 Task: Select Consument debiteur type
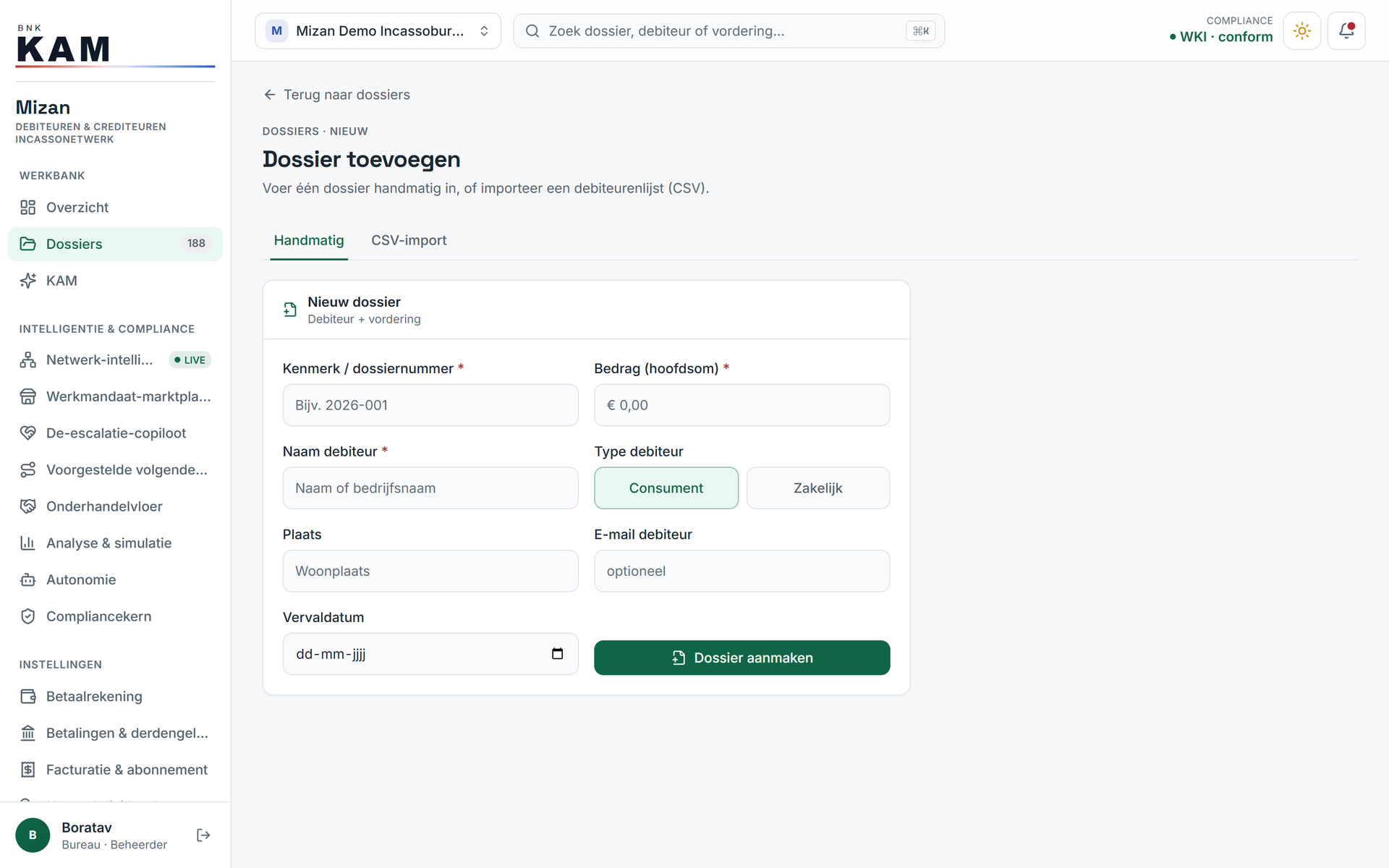[x=666, y=488]
